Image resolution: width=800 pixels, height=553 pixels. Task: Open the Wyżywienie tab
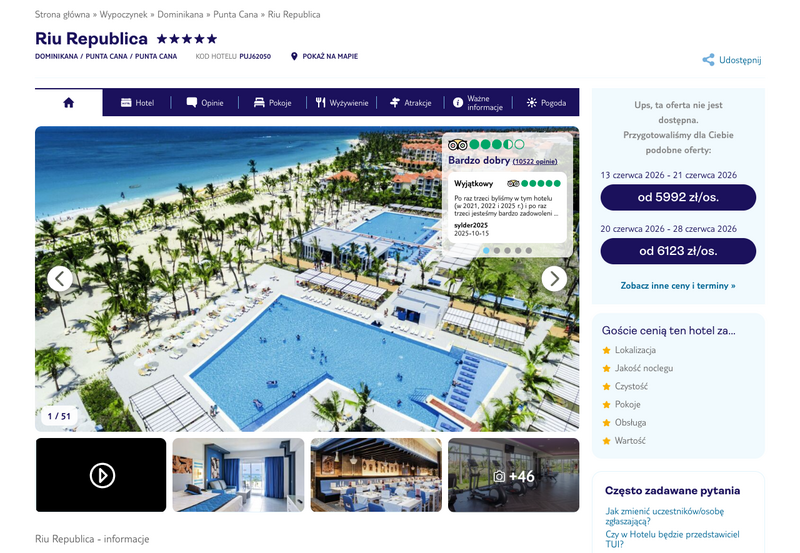[341, 103]
